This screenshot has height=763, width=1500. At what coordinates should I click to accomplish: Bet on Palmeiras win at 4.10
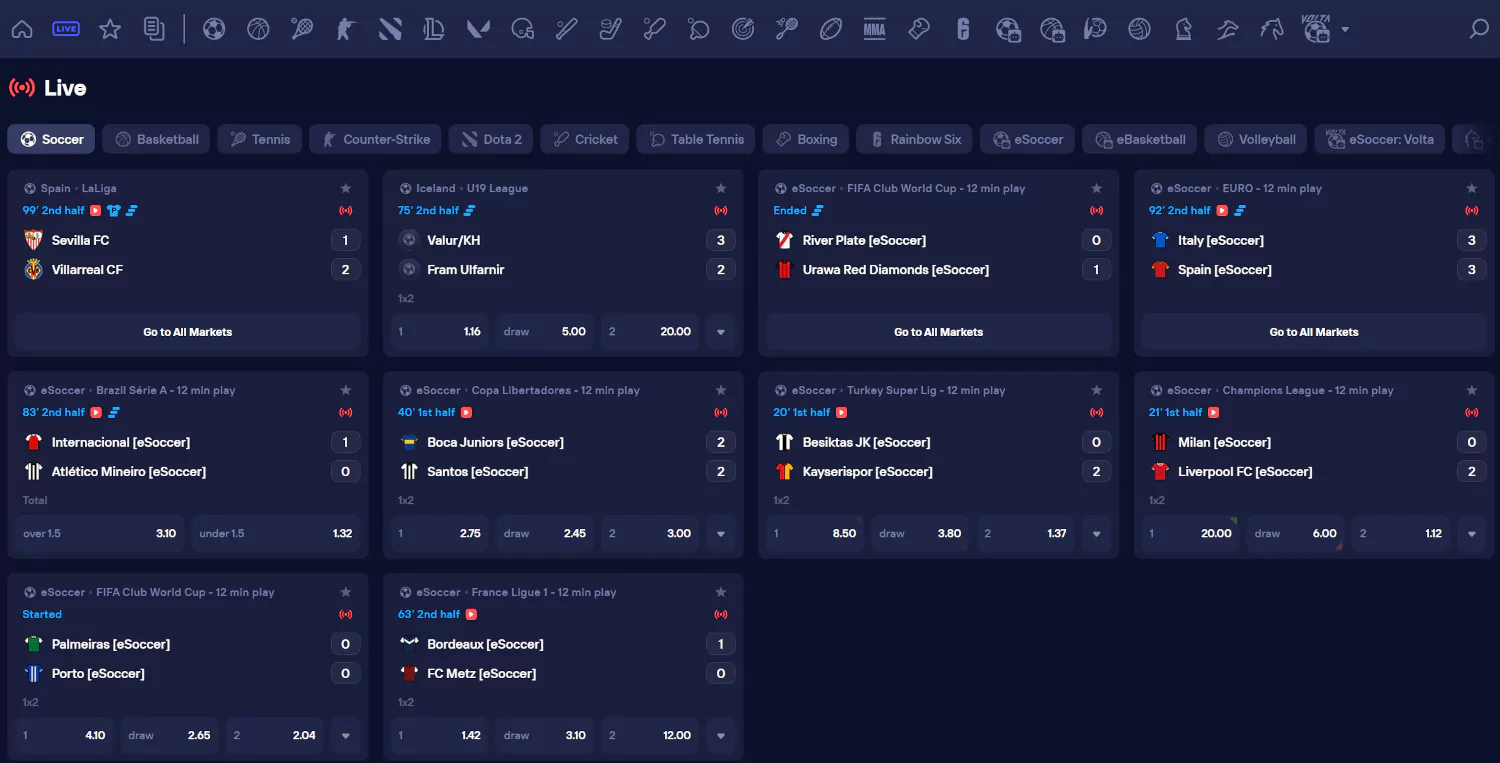[64, 736]
